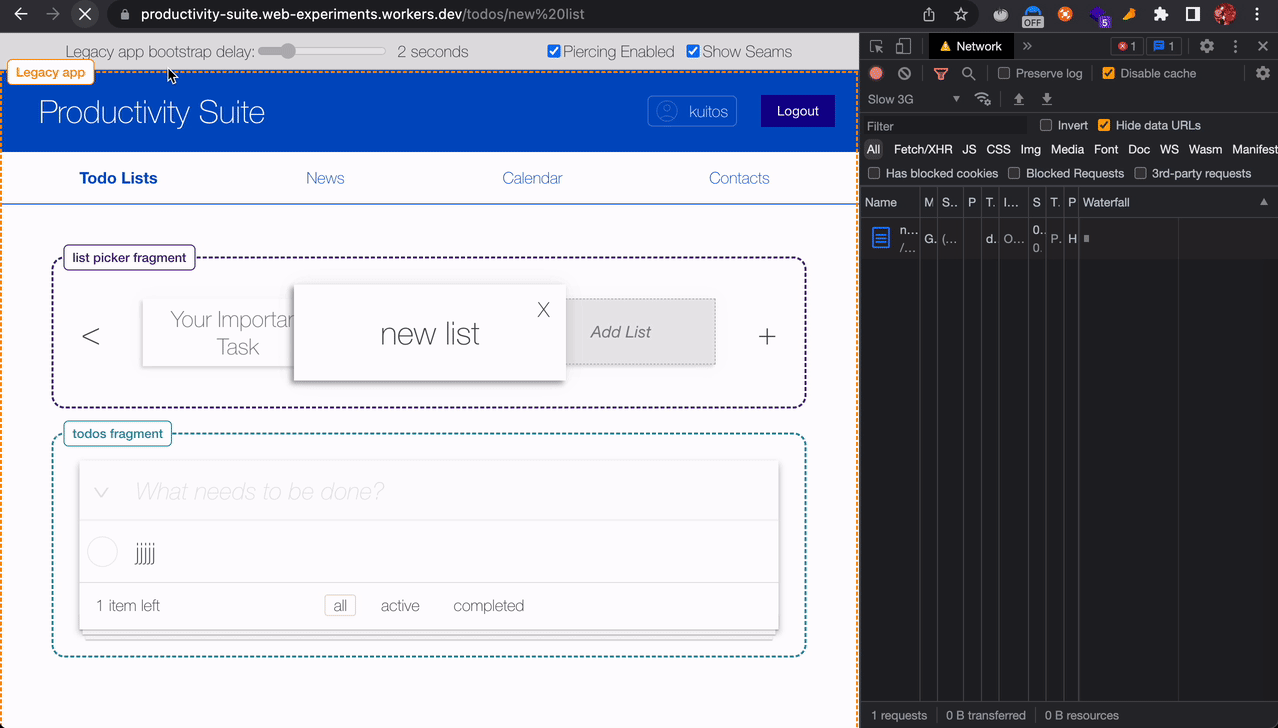
Task: Click the bootstrap delay slider
Action: tap(322, 51)
